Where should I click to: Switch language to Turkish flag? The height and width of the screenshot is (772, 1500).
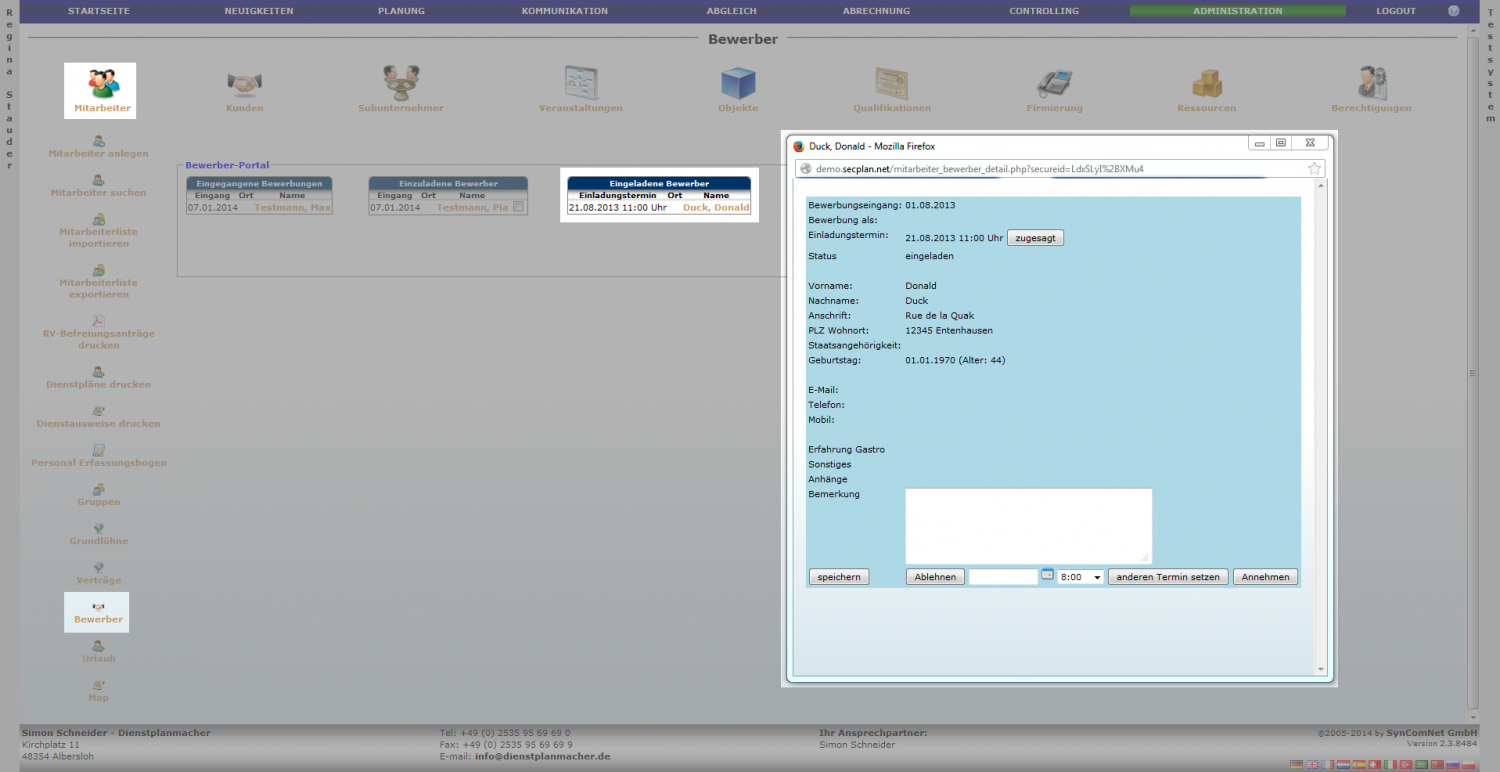click(1406, 764)
